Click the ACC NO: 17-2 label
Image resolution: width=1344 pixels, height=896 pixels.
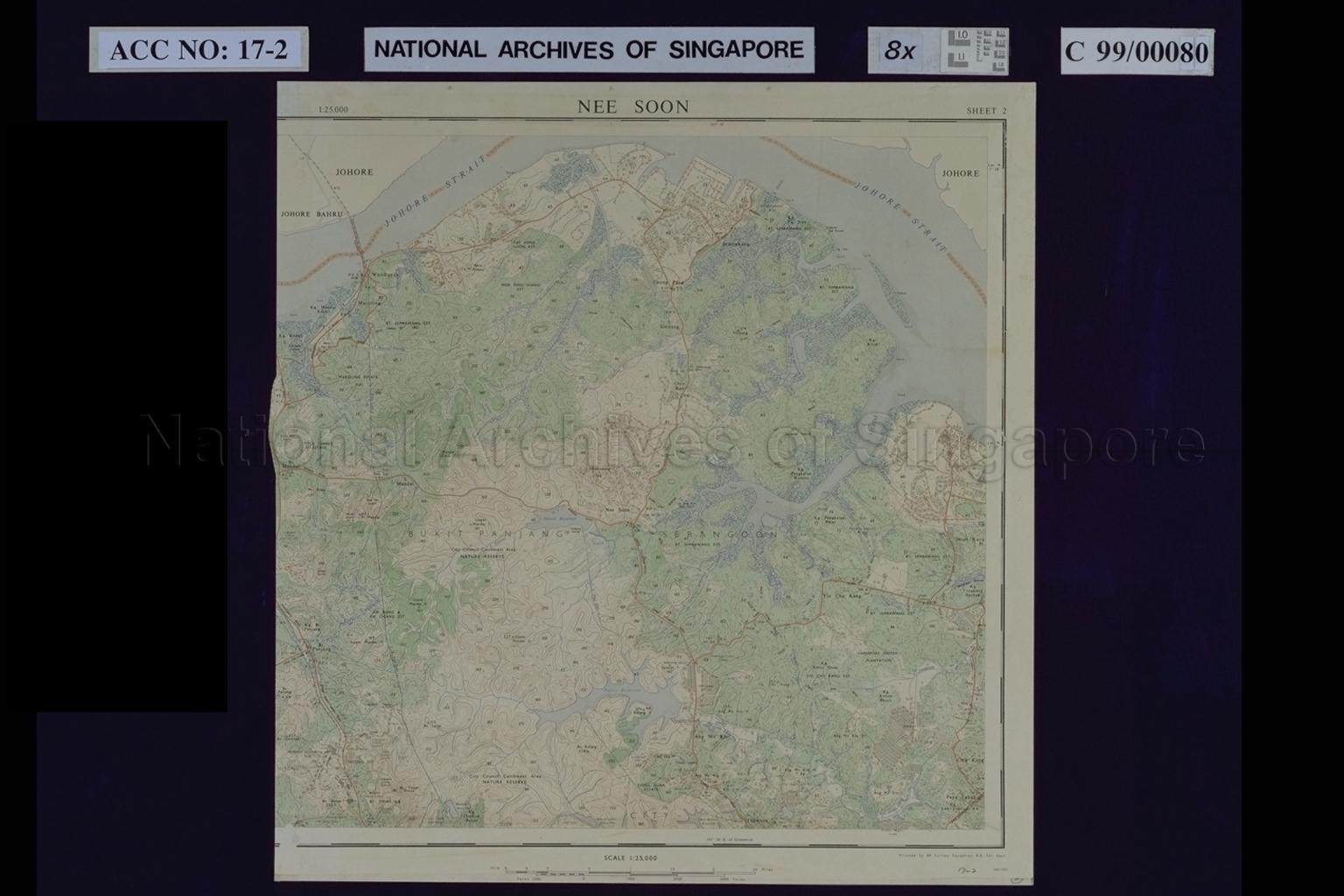pyautogui.click(x=198, y=50)
